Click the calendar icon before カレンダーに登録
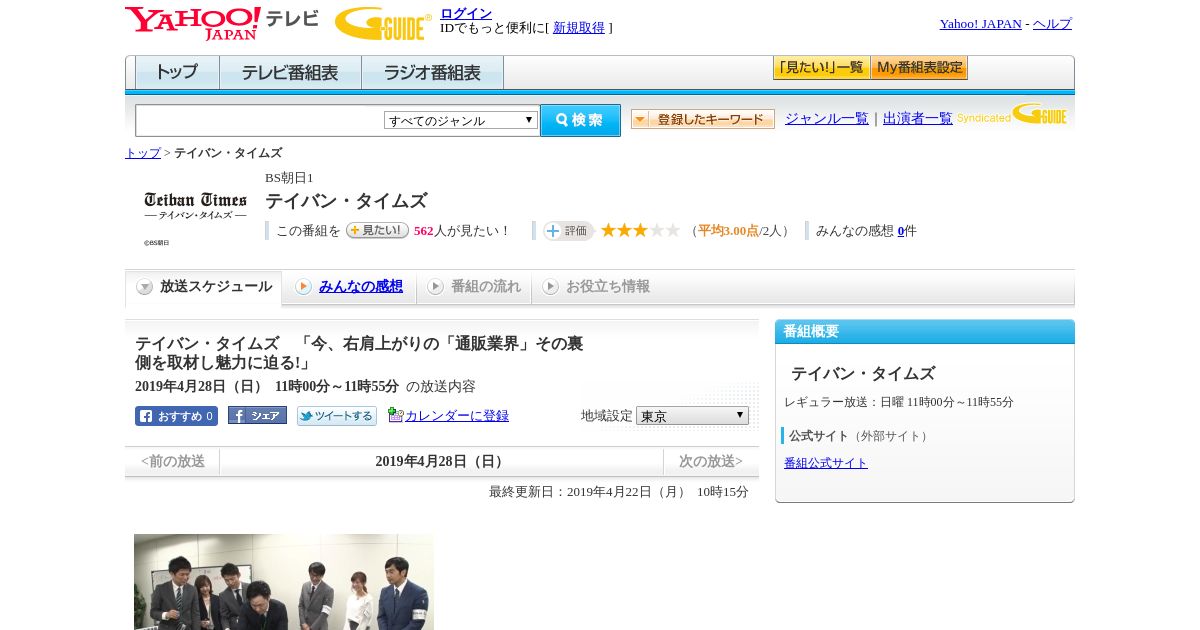 click(x=396, y=415)
